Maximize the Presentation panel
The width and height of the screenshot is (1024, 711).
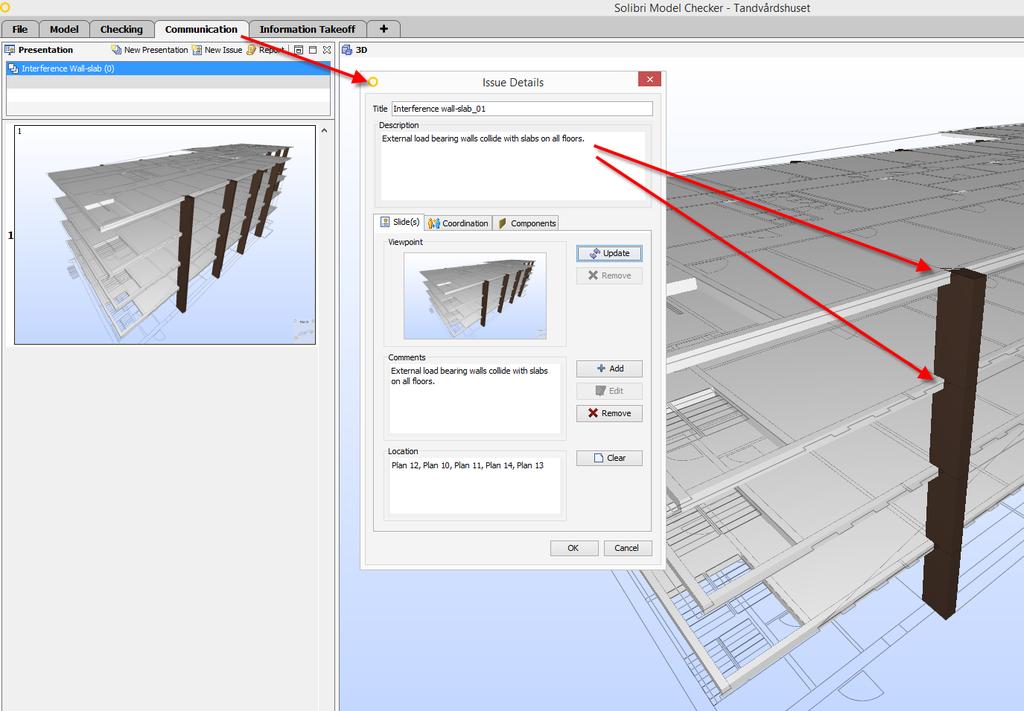[x=313, y=50]
